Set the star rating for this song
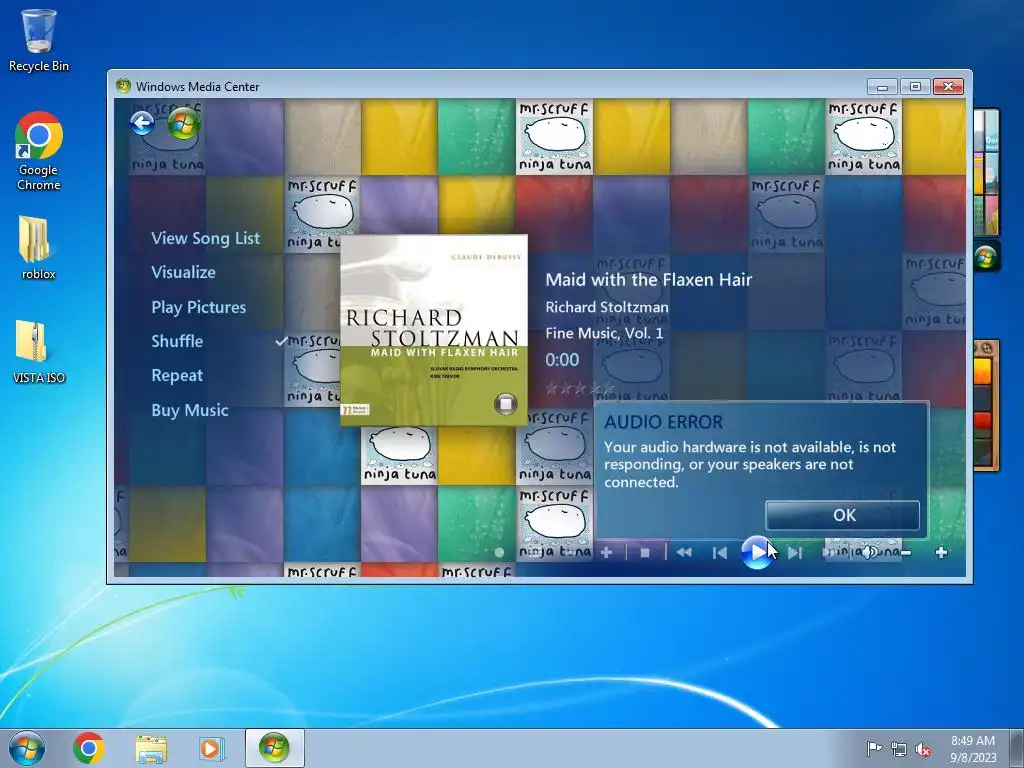This screenshot has width=1024, height=768. pos(579,389)
